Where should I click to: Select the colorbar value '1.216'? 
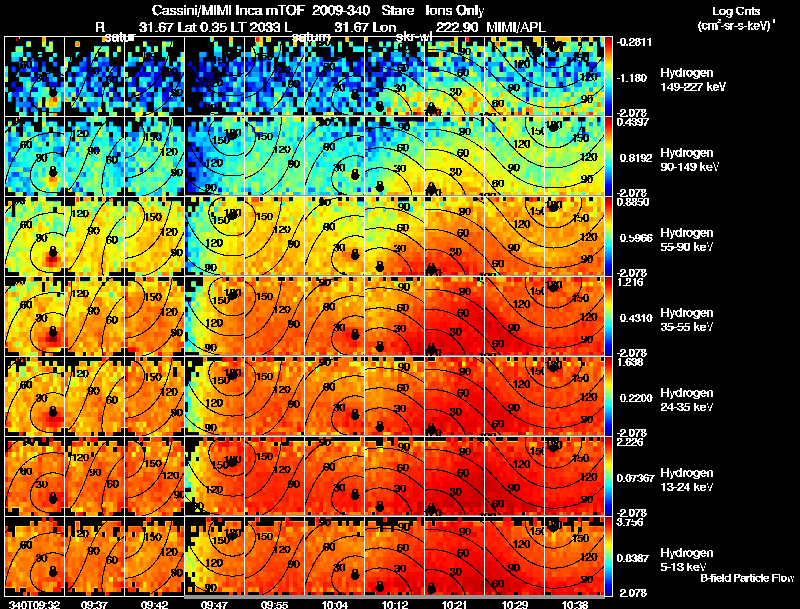click(x=630, y=282)
